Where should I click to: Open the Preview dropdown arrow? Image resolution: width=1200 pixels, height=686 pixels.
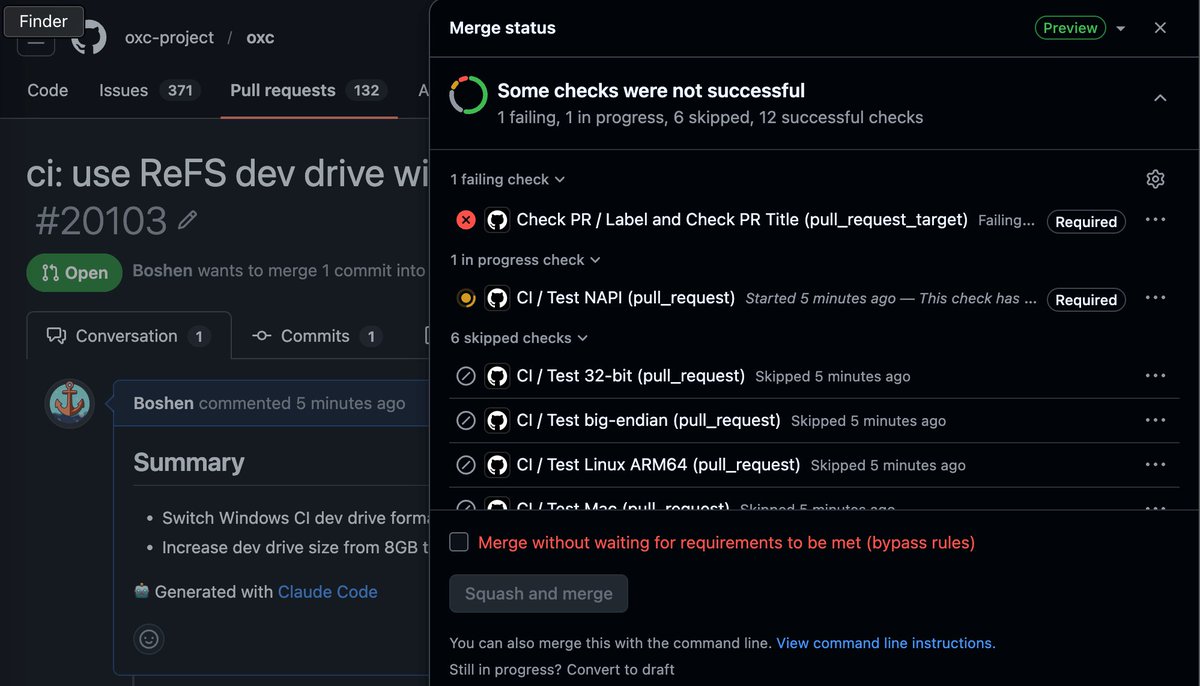[x=1121, y=29]
